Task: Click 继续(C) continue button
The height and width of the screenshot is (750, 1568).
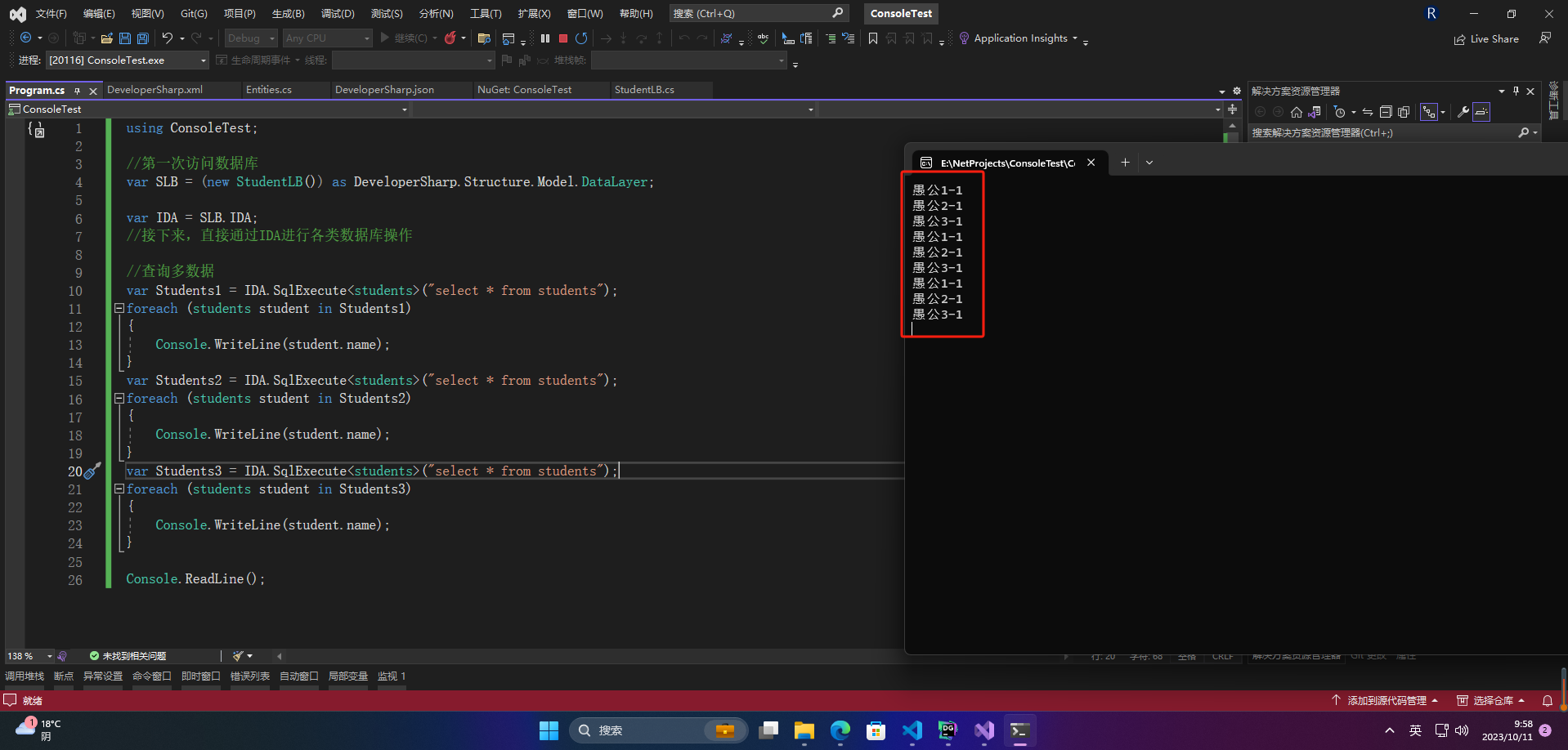Action: [404, 38]
